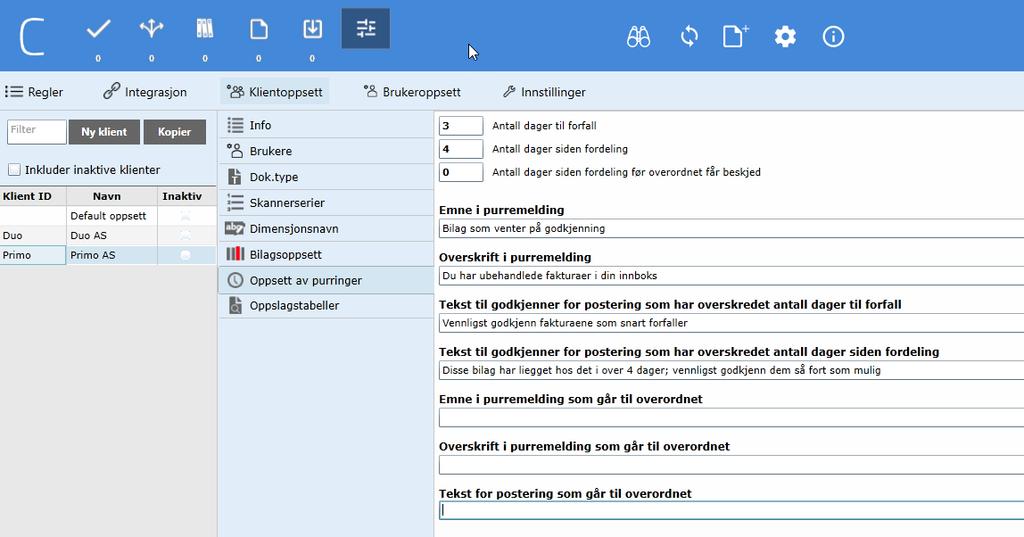
Task: Toggle Inaktiv indicator for Default oppsett row
Action: tap(185, 216)
